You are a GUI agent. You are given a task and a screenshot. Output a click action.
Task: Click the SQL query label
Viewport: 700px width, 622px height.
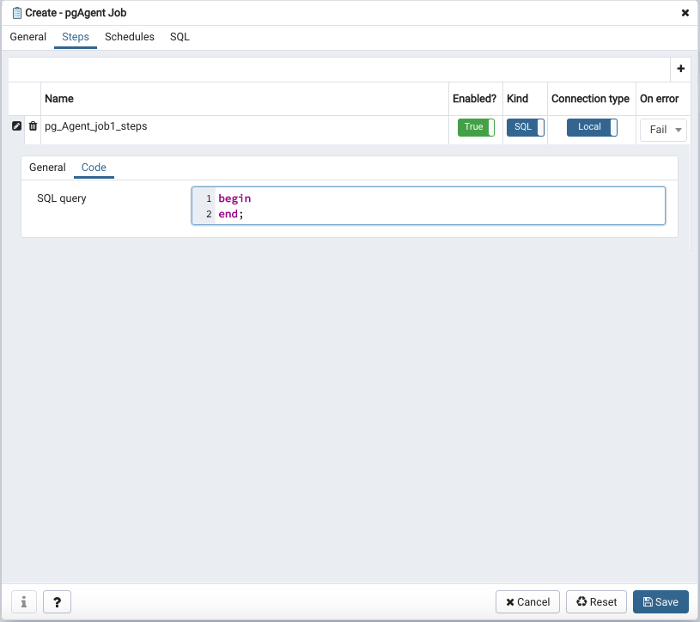62,198
